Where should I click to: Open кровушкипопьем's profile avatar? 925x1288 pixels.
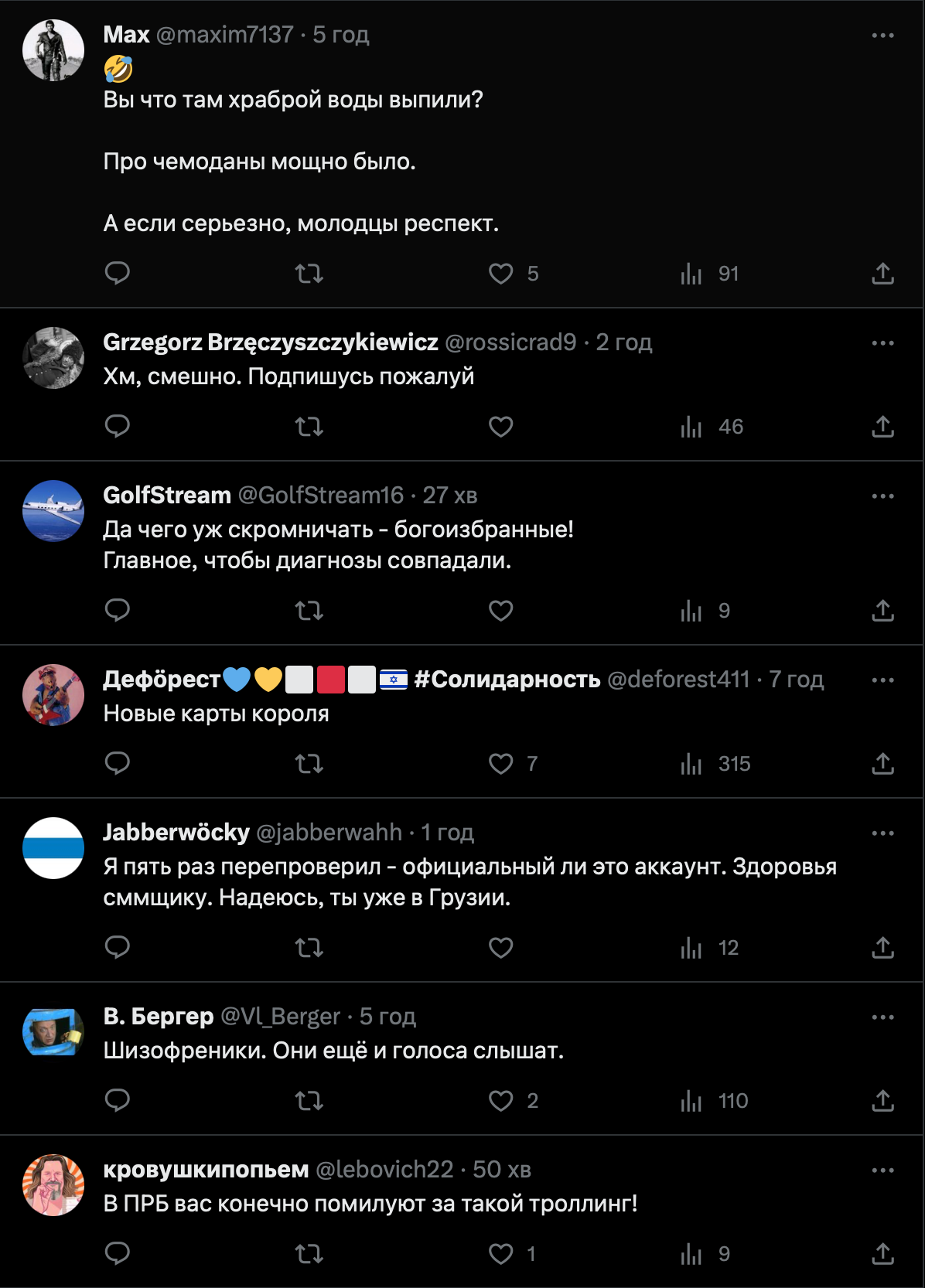[53, 1185]
